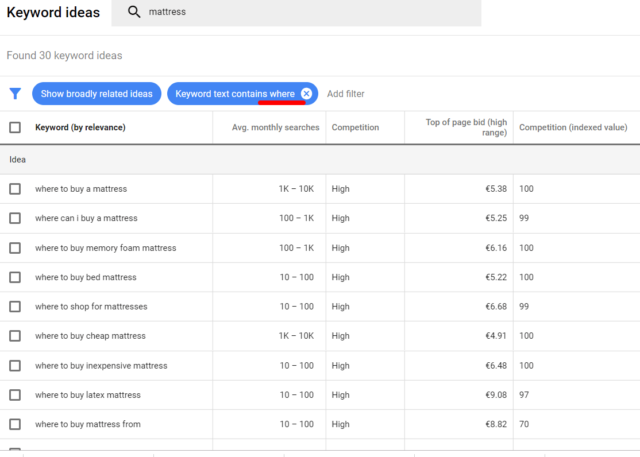This screenshot has height=457, width=640.
Task: Click the €8.82 bid value
Action: tap(496, 424)
